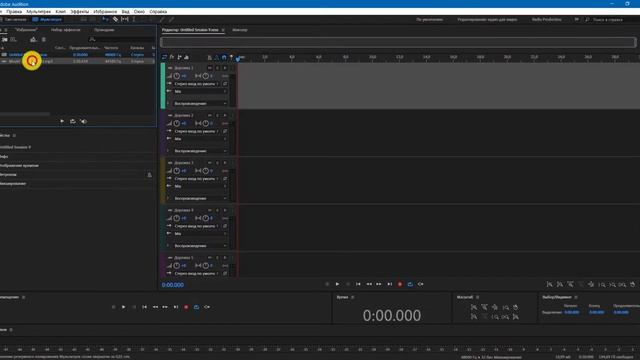This screenshot has height=360, width=640.
Task: Arm Дорожка 3 for record (R)
Action: tap(224, 163)
